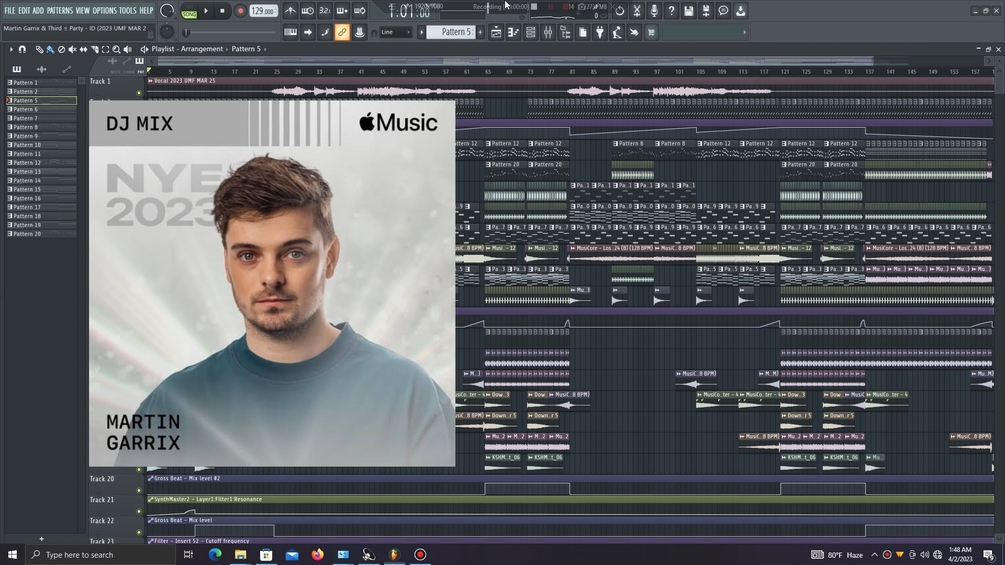The image size is (1005, 565).
Task: Open the EDIT menu
Action: (x=24, y=11)
